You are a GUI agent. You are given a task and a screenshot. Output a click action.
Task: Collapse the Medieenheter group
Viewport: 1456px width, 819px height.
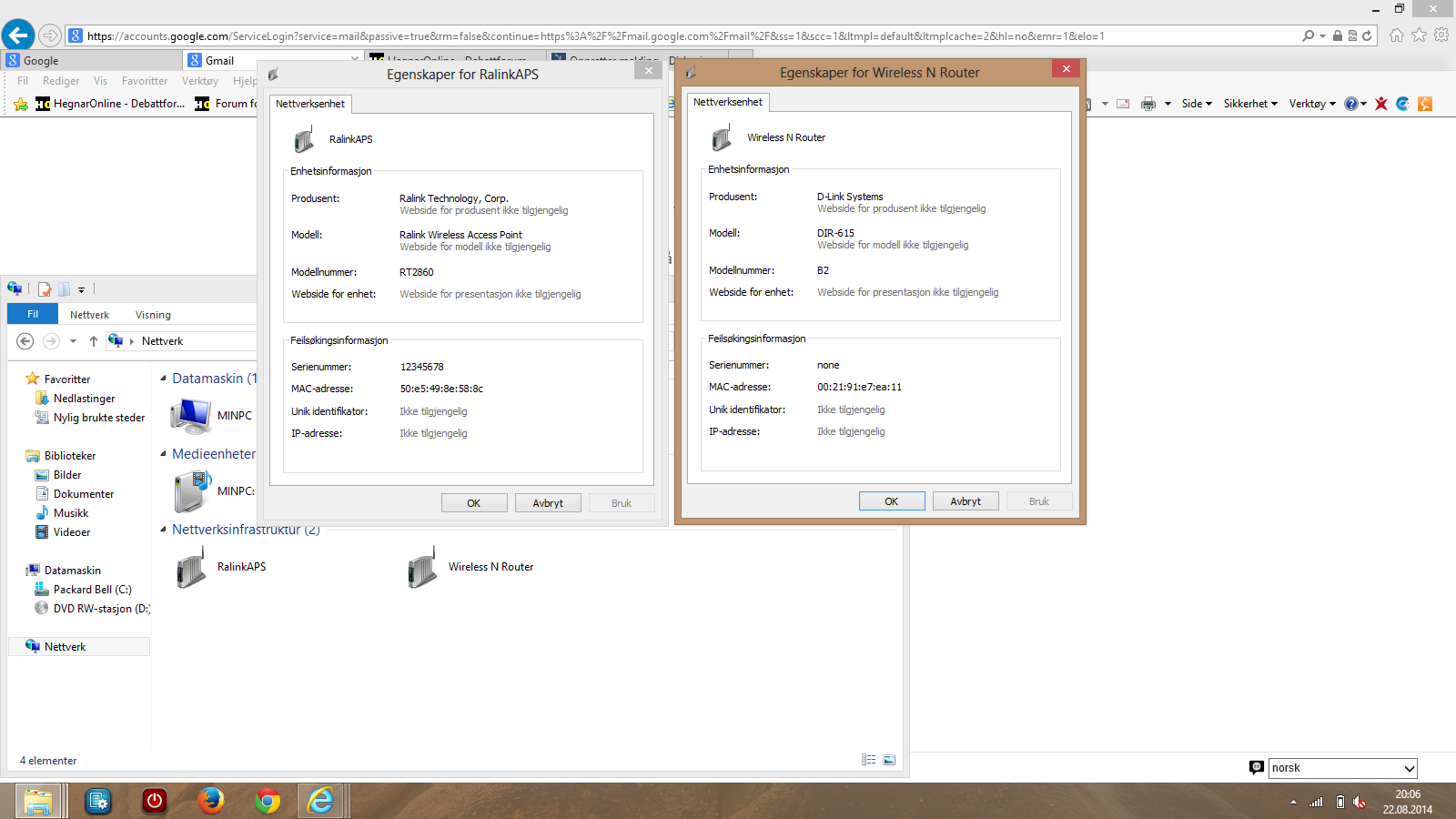click(x=164, y=454)
